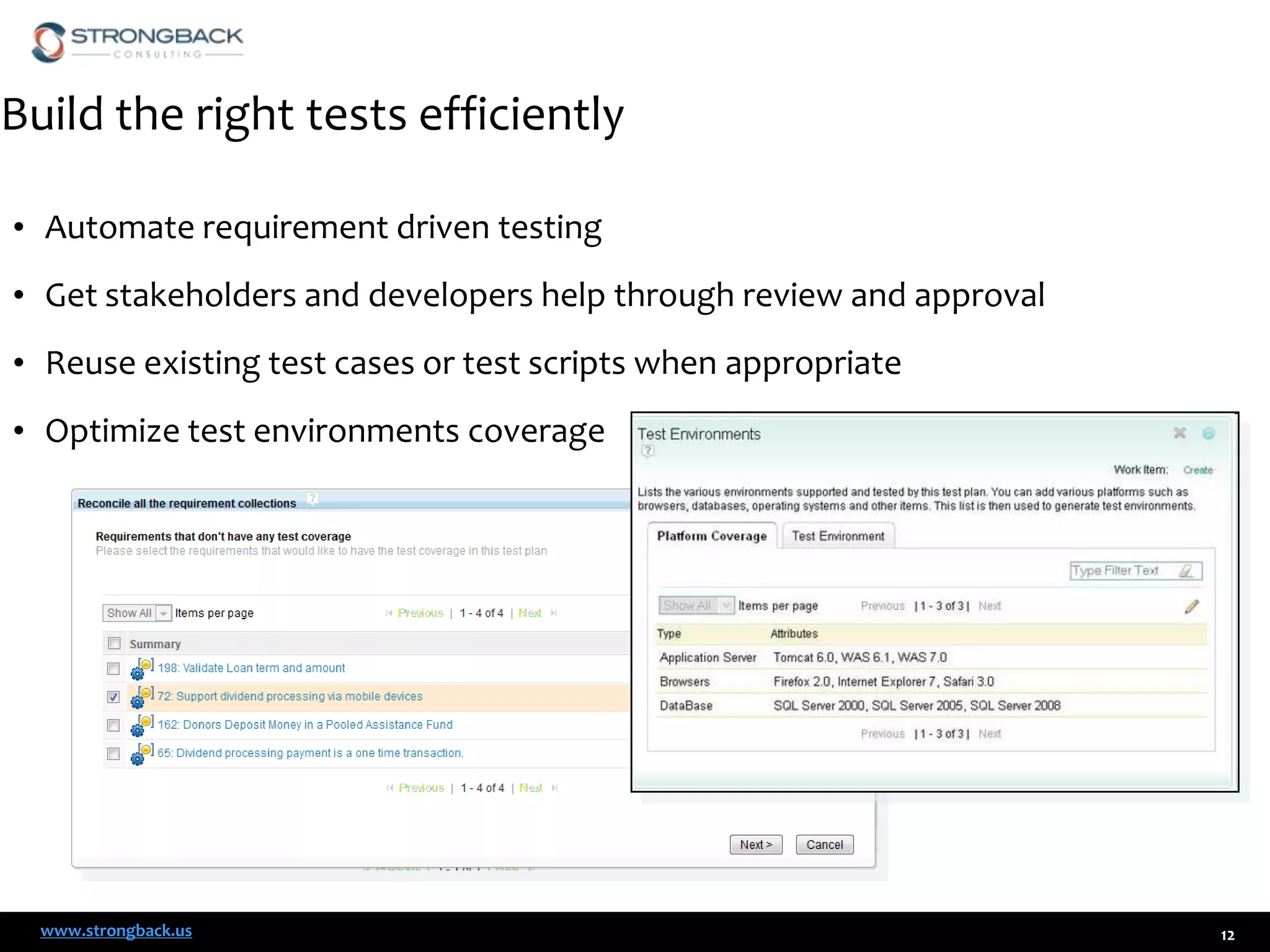1270x952 pixels.
Task: Click requirement icon for item 65
Action: click(x=142, y=754)
